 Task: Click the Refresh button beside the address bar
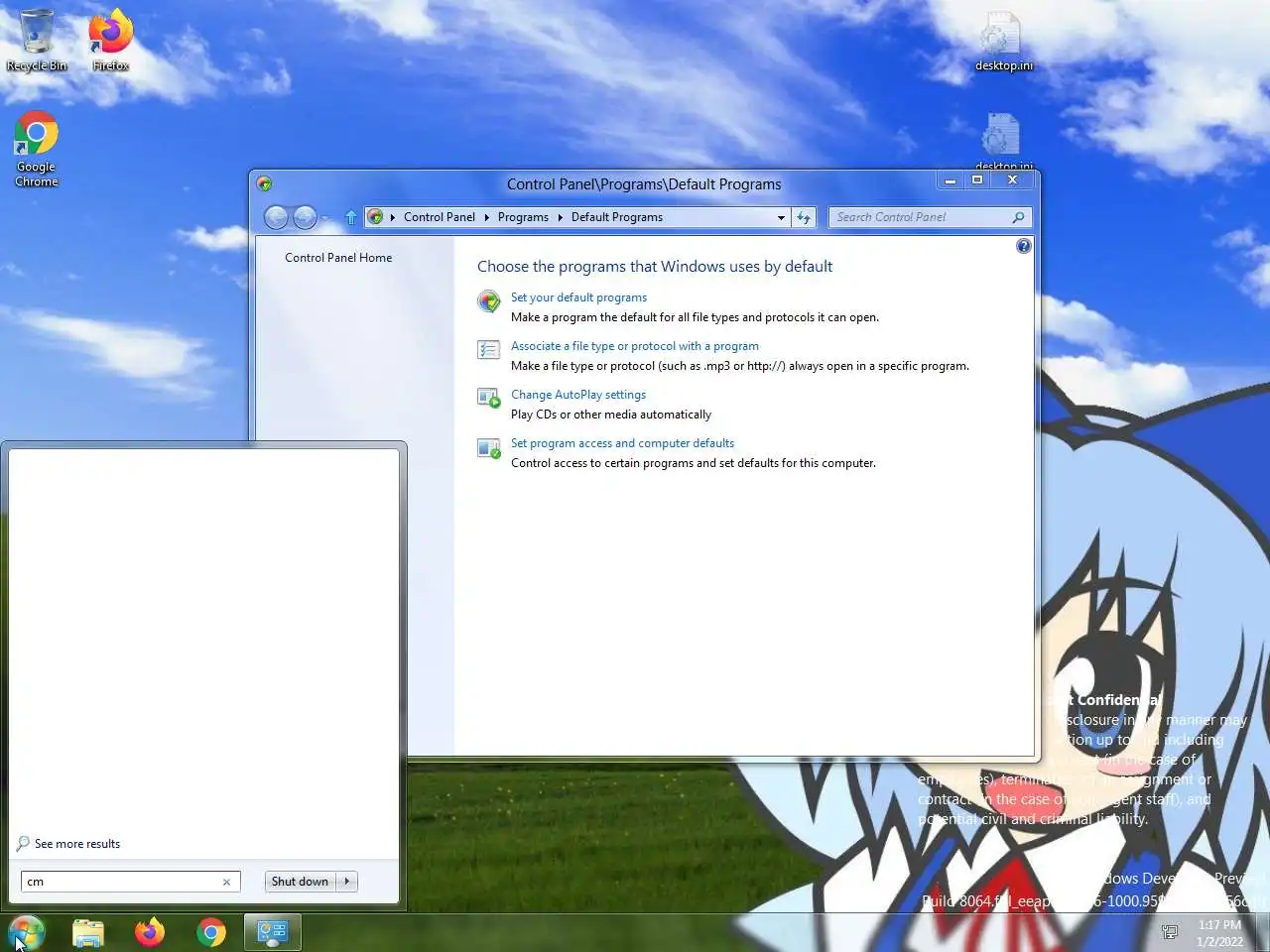[804, 217]
